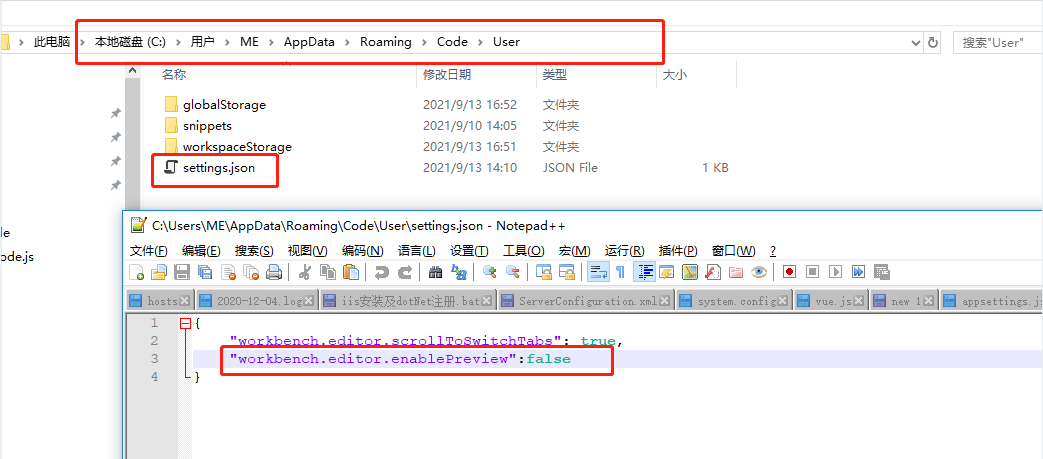Viewport: 1043px width, 459px height.
Task: Start macro recording with red dot icon
Action: [790, 271]
